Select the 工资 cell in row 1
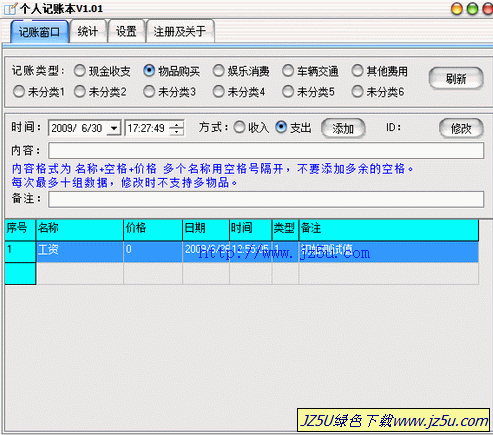The width and height of the screenshot is (493, 435). click(x=80, y=252)
